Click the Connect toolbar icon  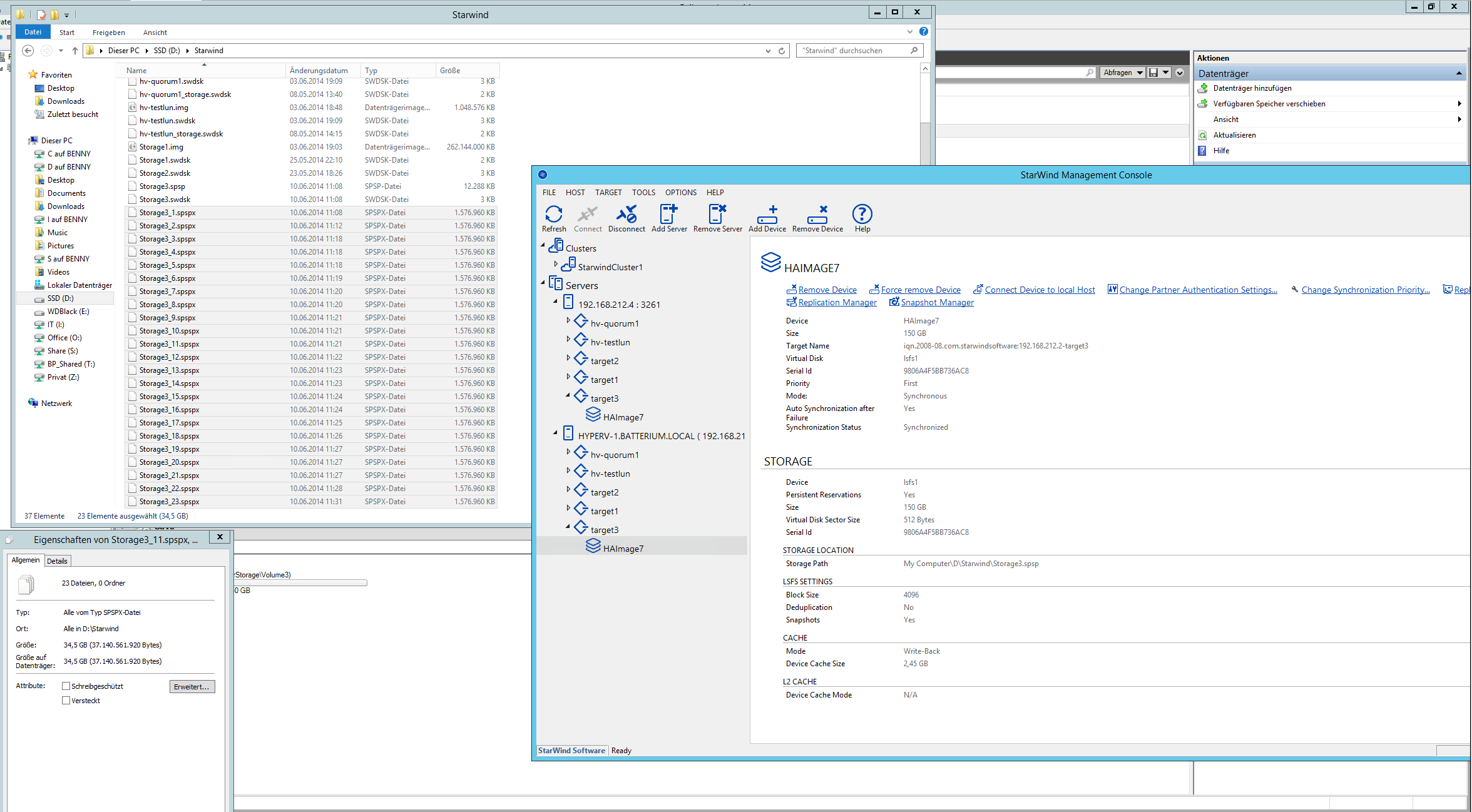[588, 219]
